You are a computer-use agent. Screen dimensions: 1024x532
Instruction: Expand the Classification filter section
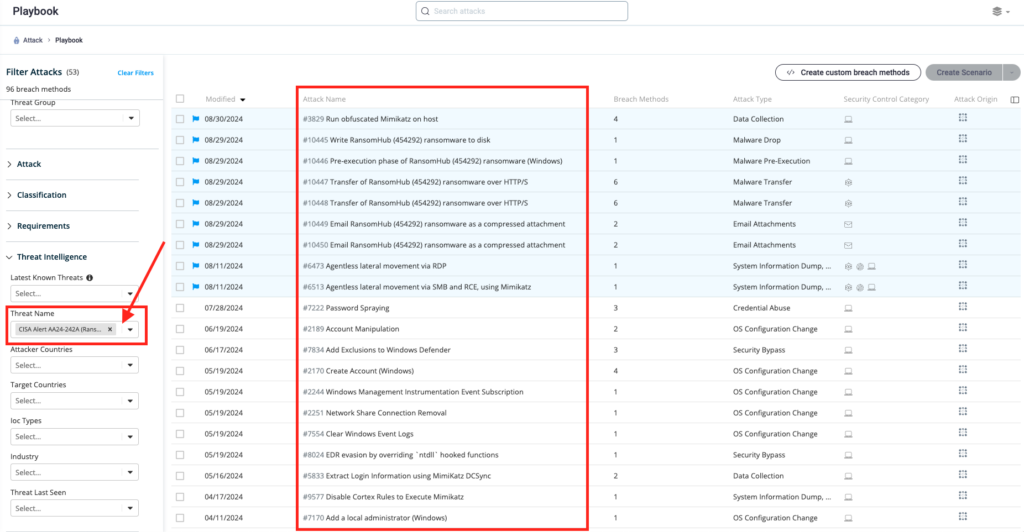point(41,195)
